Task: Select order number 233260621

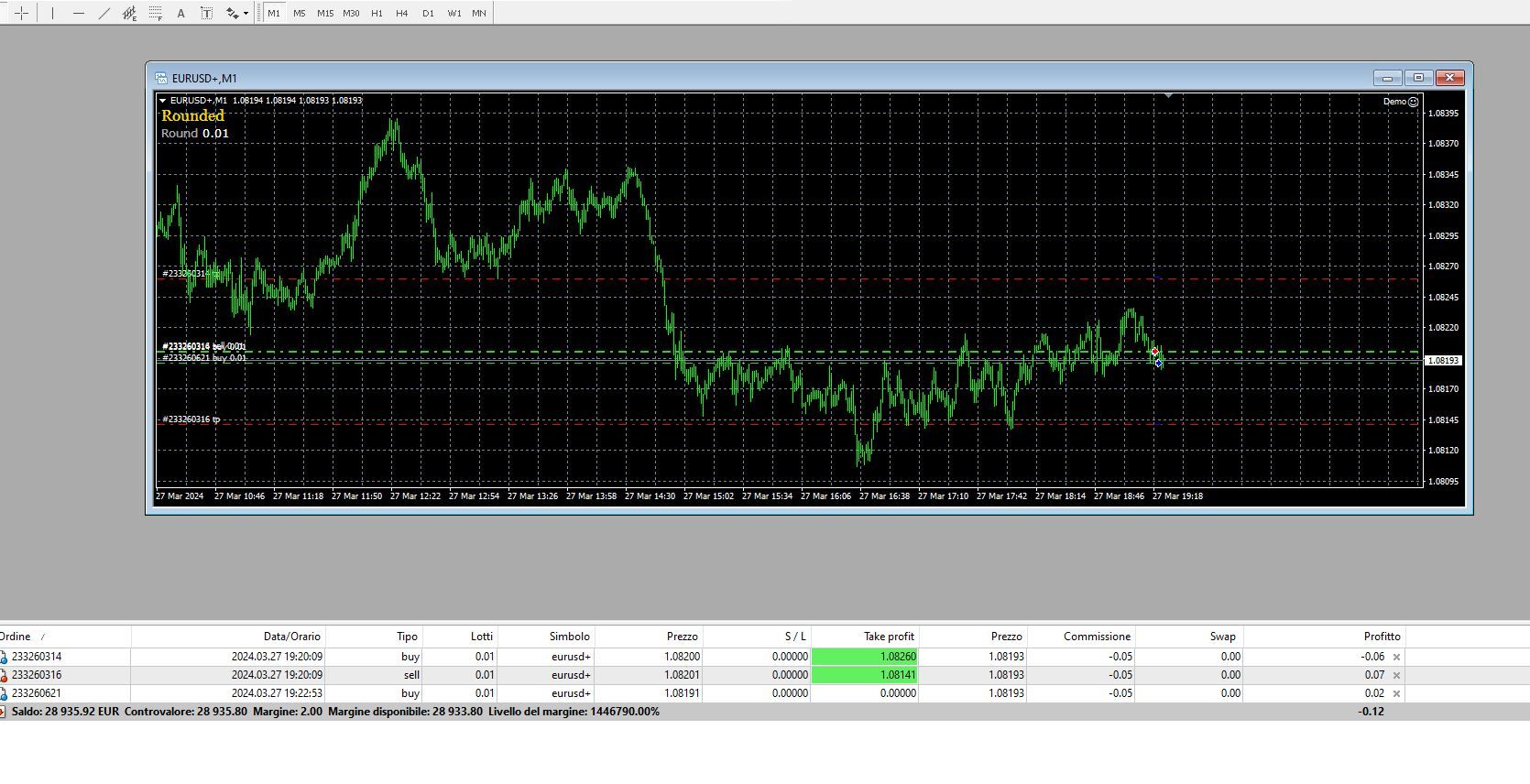Action: (x=37, y=693)
